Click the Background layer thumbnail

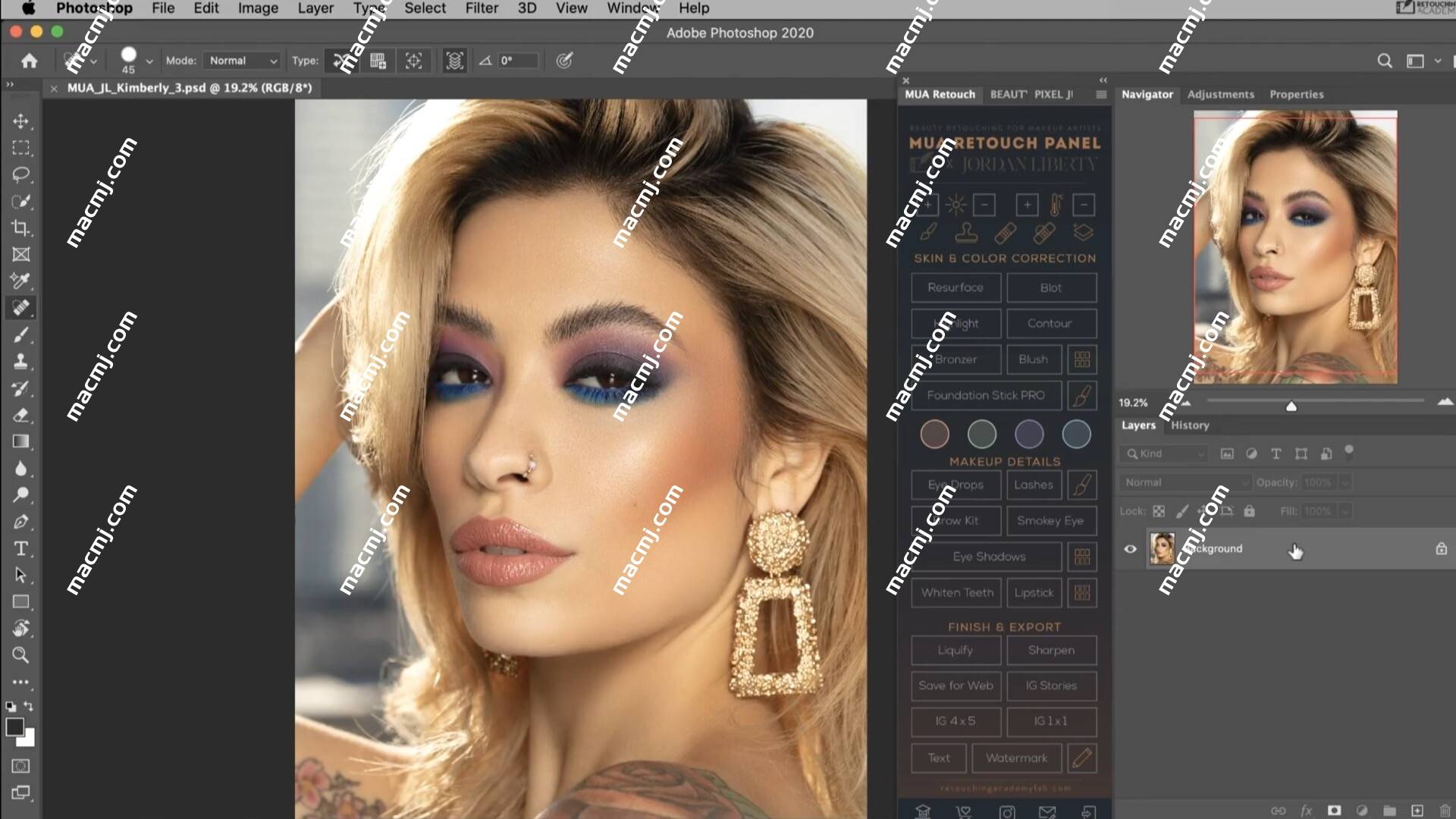1163,547
